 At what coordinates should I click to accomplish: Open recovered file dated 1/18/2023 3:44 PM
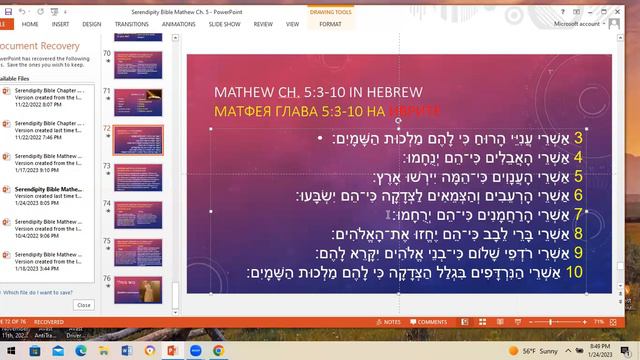click(x=47, y=262)
